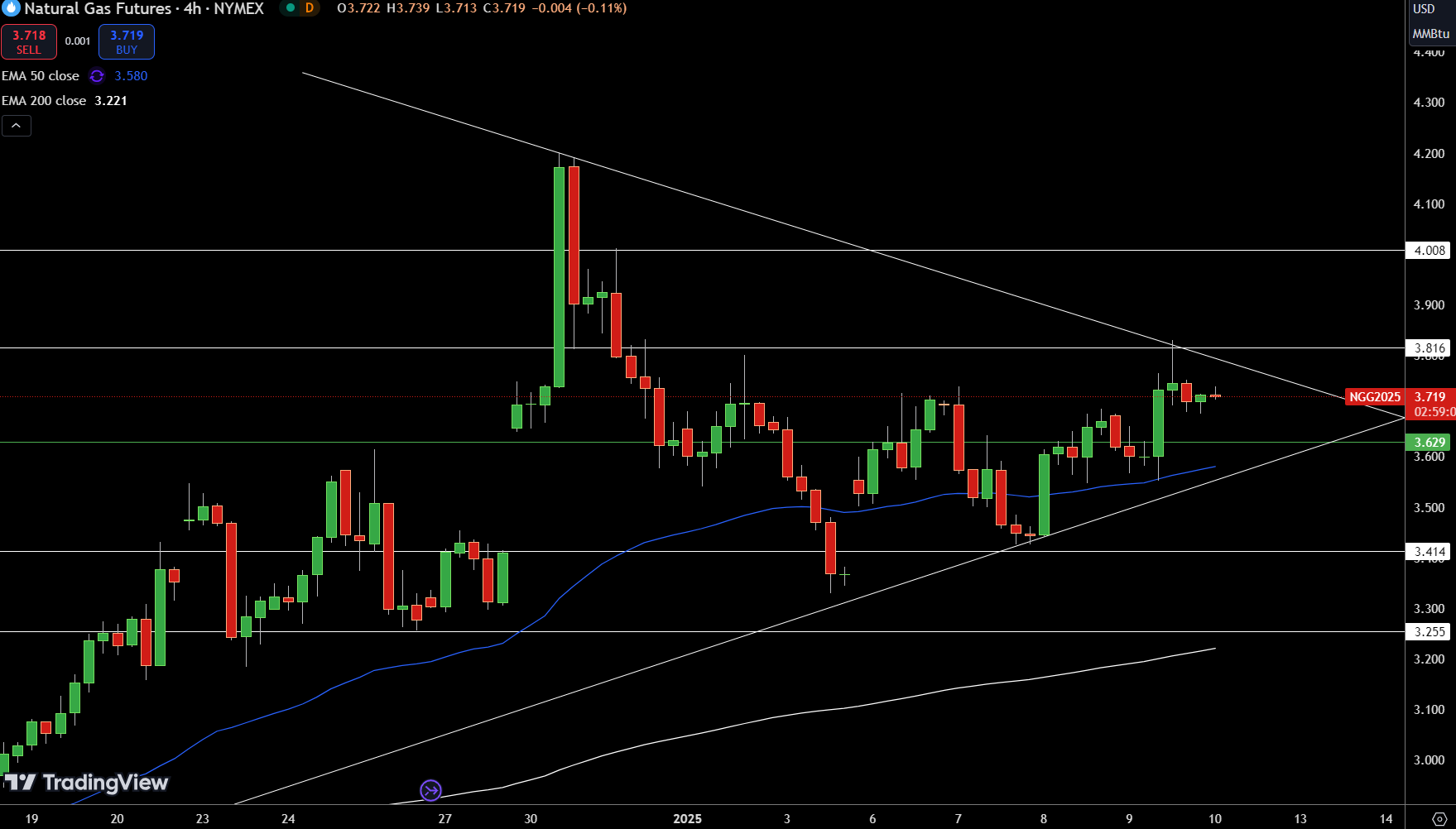1456x829 pixels.
Task: Click the purple go-to-realtime arrow icon
Action: coord(430,791)
